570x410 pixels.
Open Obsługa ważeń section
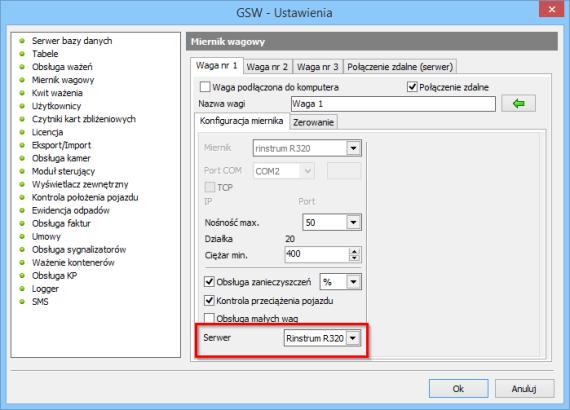(62, 67)
